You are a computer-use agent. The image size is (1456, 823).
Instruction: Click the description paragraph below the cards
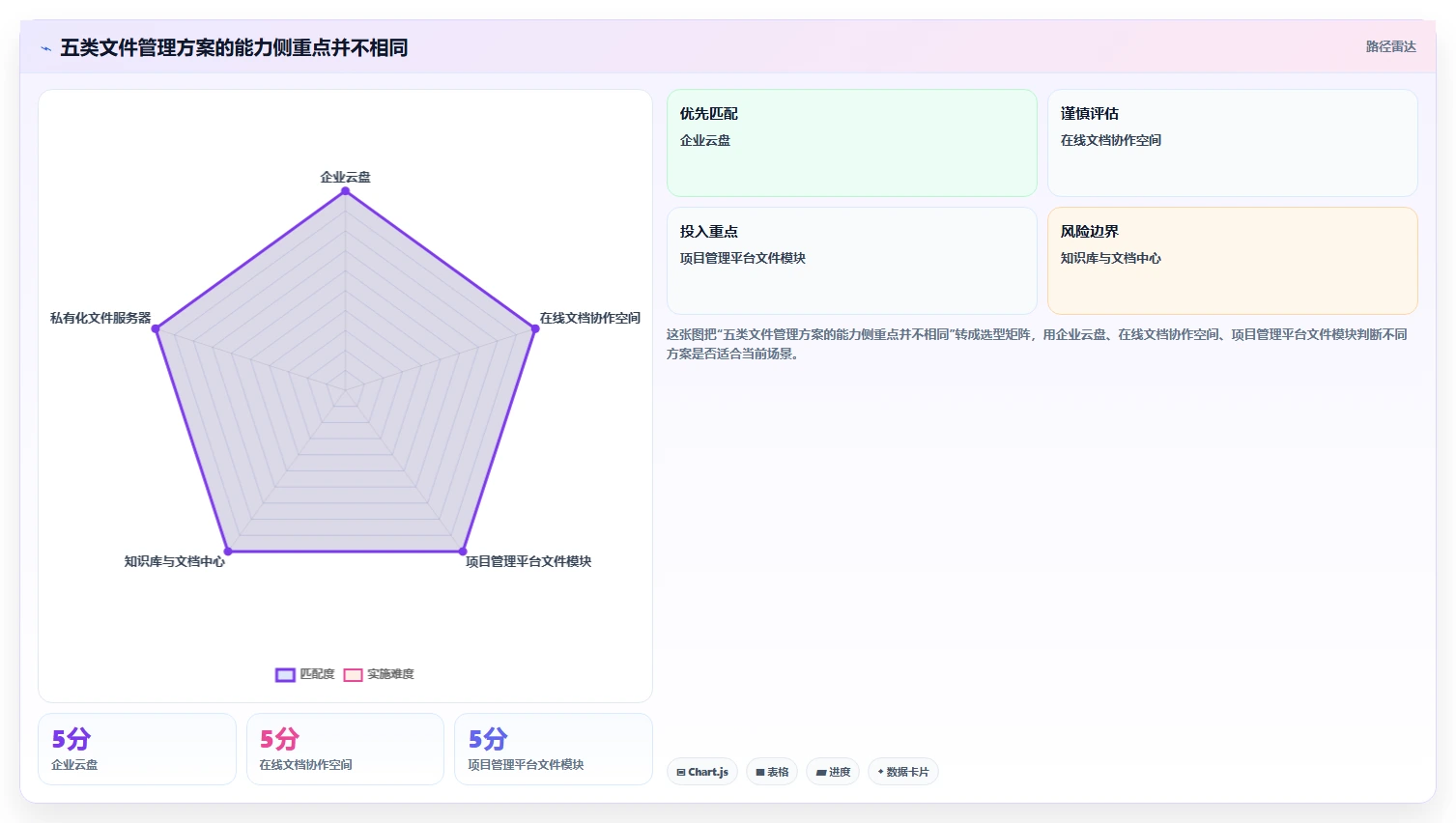[x=1037, y=344]
